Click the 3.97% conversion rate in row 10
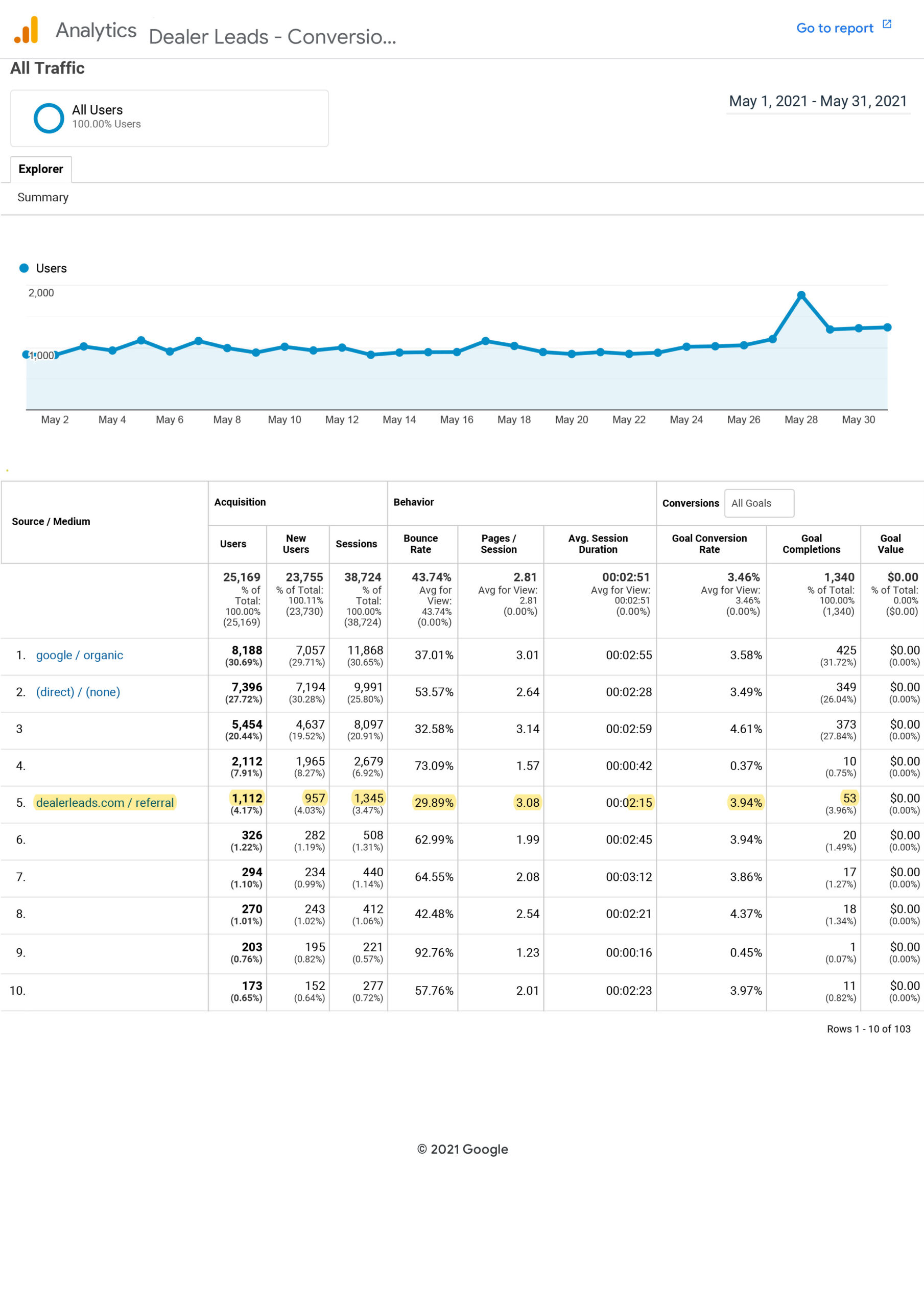Image resolution: width=924 pixels, height=1308 pixels. point(746,991)
